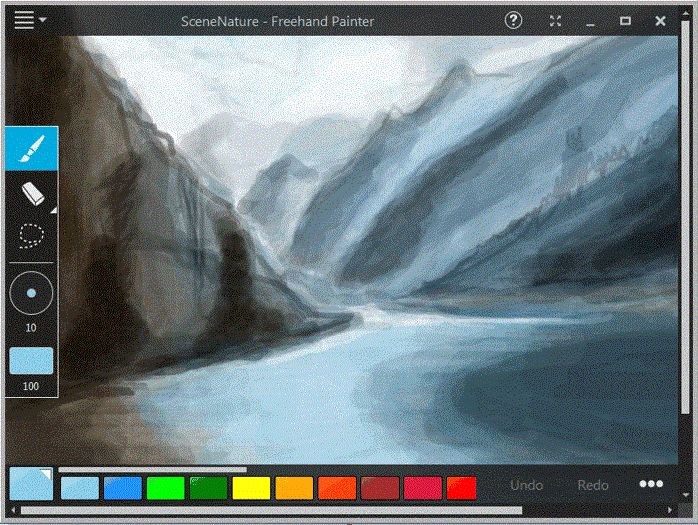Open the current color picker swatch
The height and width of the screenshot is (525, 698).
[x=31, y=484]
